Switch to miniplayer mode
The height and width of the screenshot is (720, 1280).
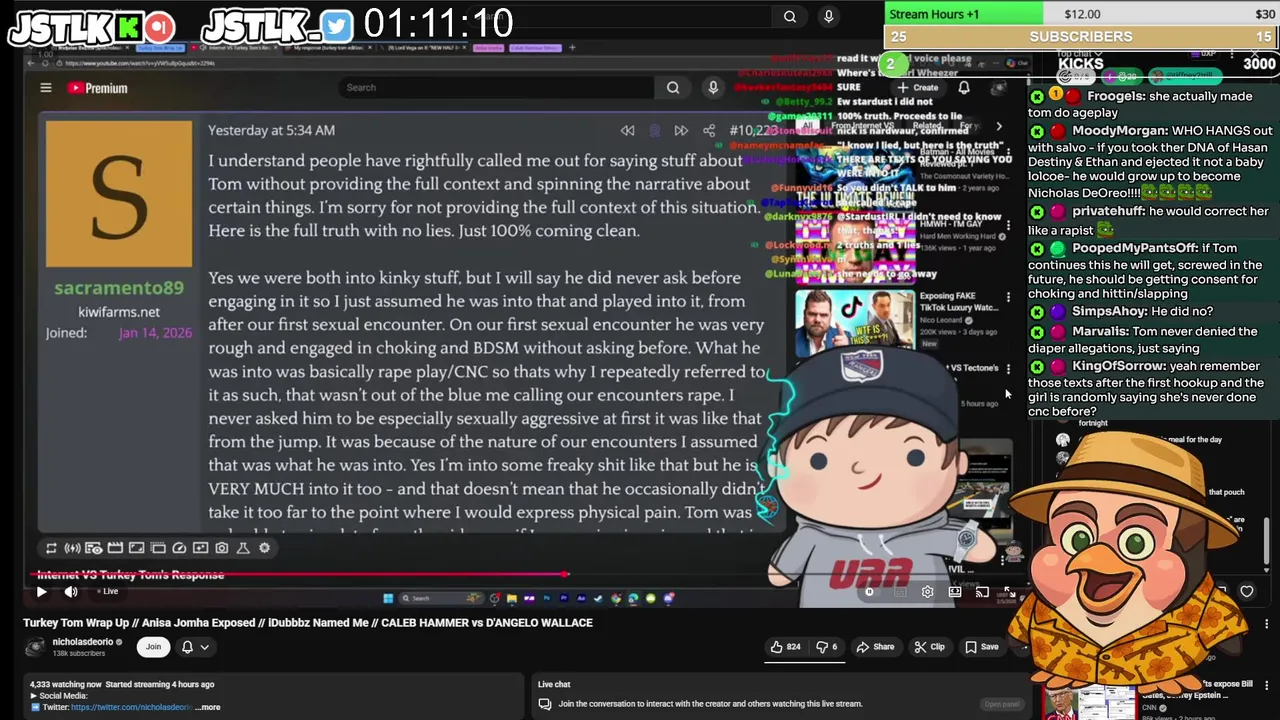[955, 592]
